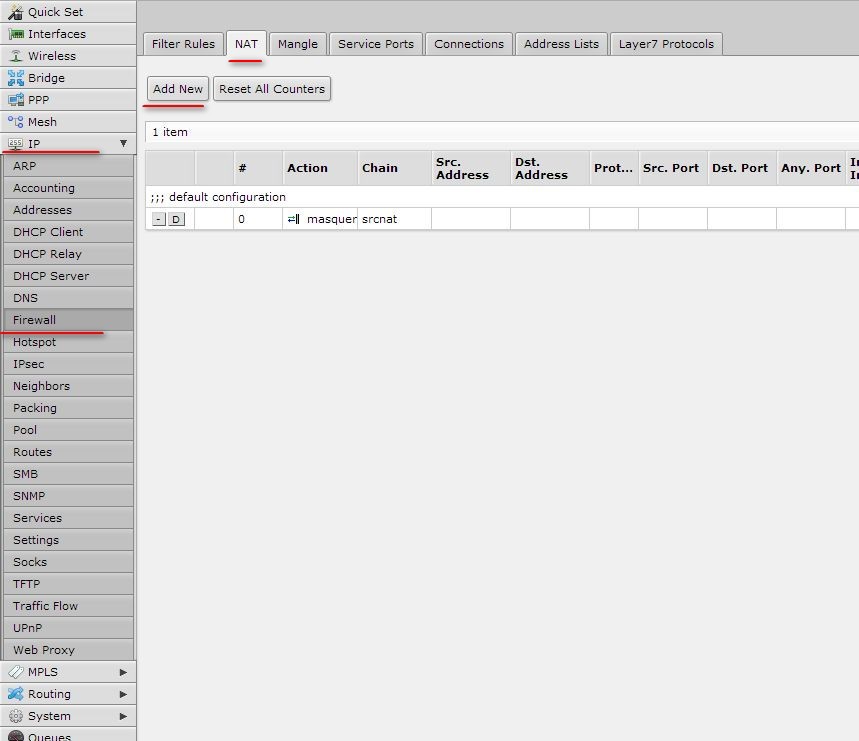The height and width of the screenshot is (741, 859).
Task: Click the Add New button
Action: pyautogui.click(x=177, y=89)
